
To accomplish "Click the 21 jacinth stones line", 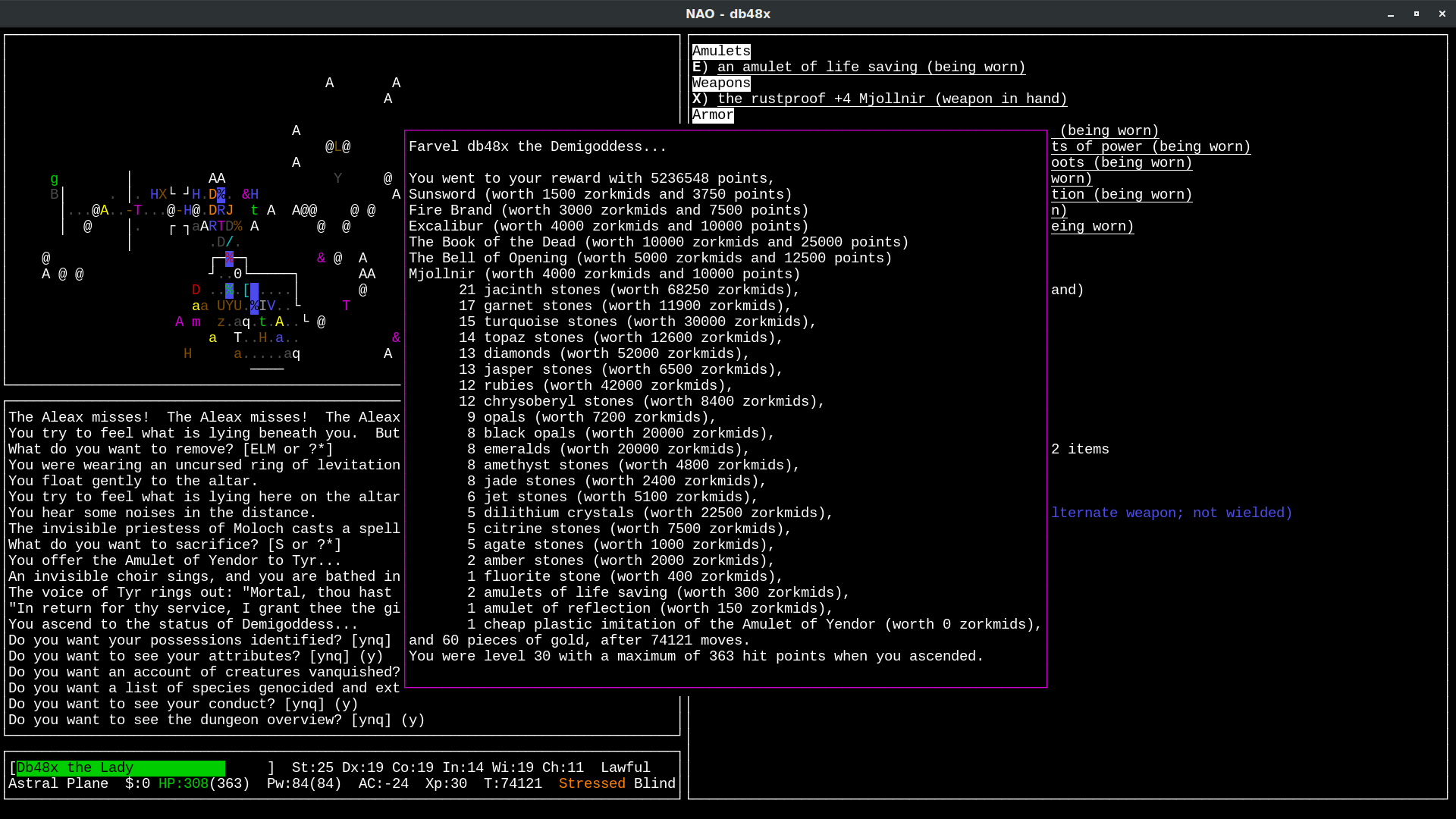I will (629, 290).
